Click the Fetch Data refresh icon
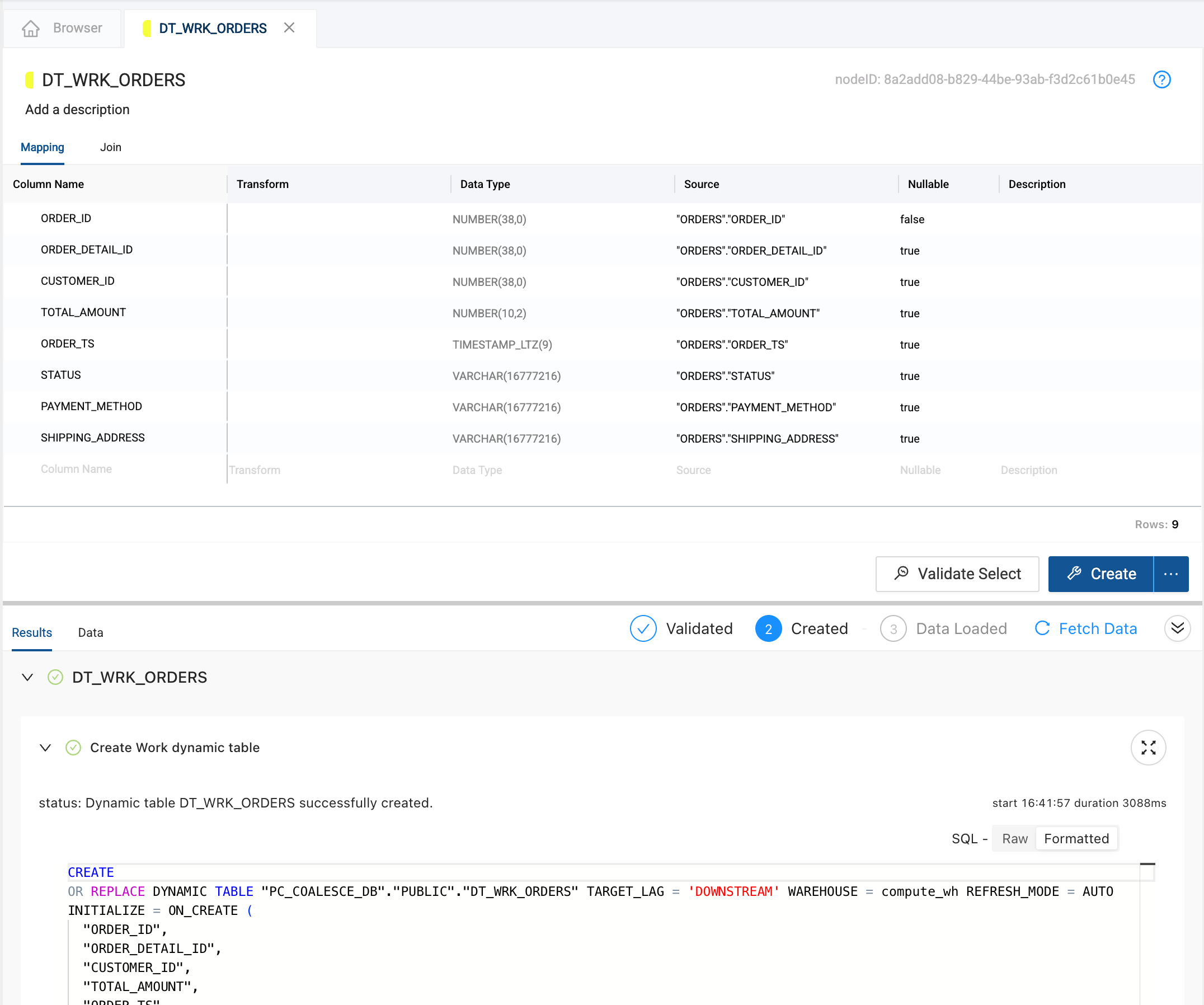The image size is (1204, 1005). pyautogui.click(x=1042, y=628)
